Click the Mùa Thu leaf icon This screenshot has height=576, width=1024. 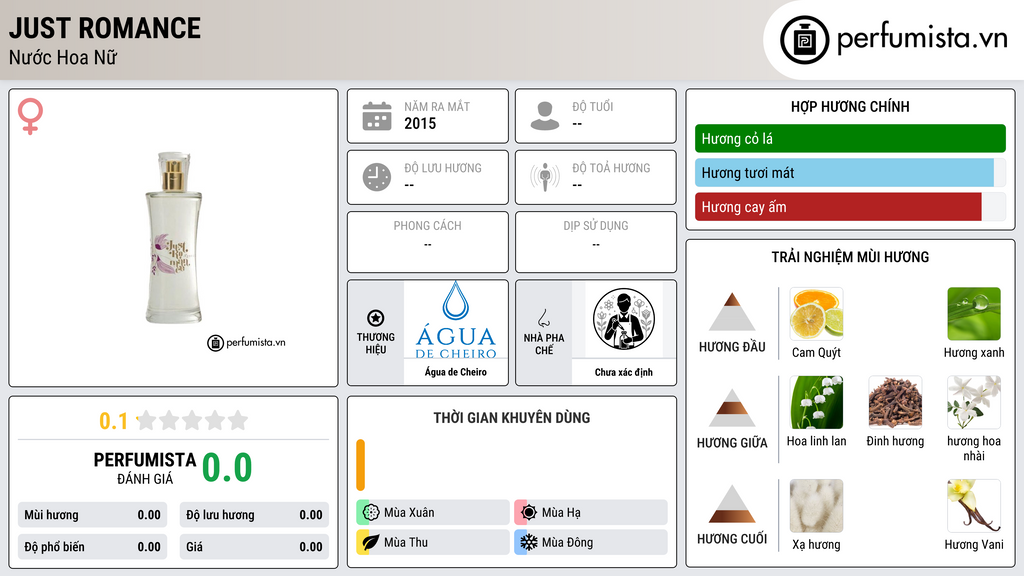click(x=370, y=542)
